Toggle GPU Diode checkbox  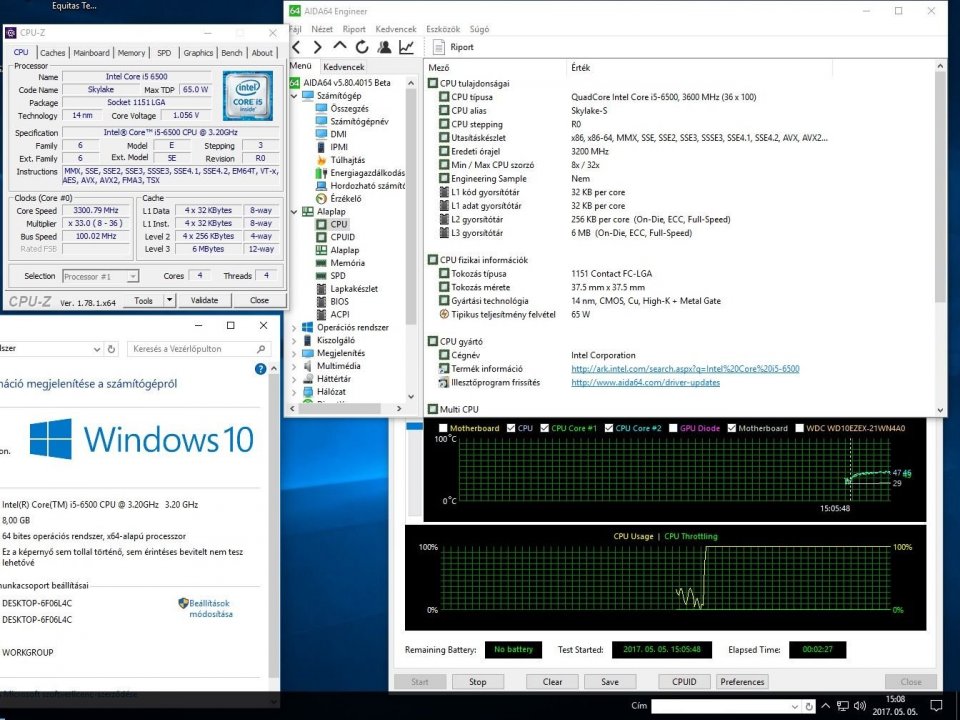pos(673,428)
